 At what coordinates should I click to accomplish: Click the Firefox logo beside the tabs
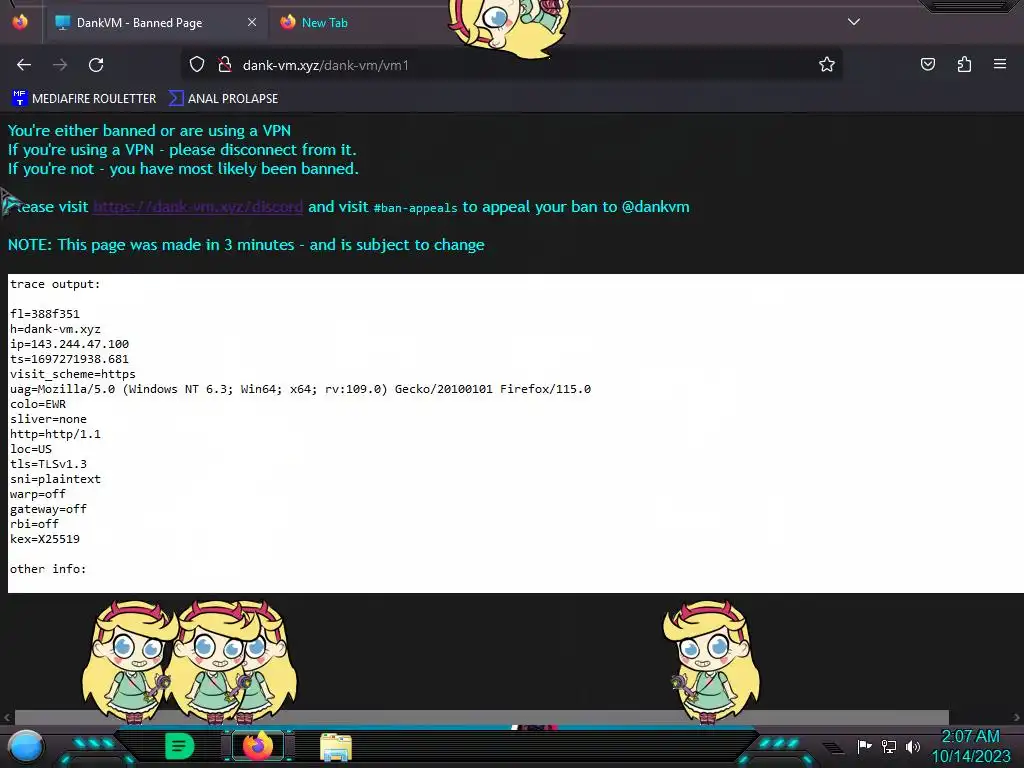20,22
